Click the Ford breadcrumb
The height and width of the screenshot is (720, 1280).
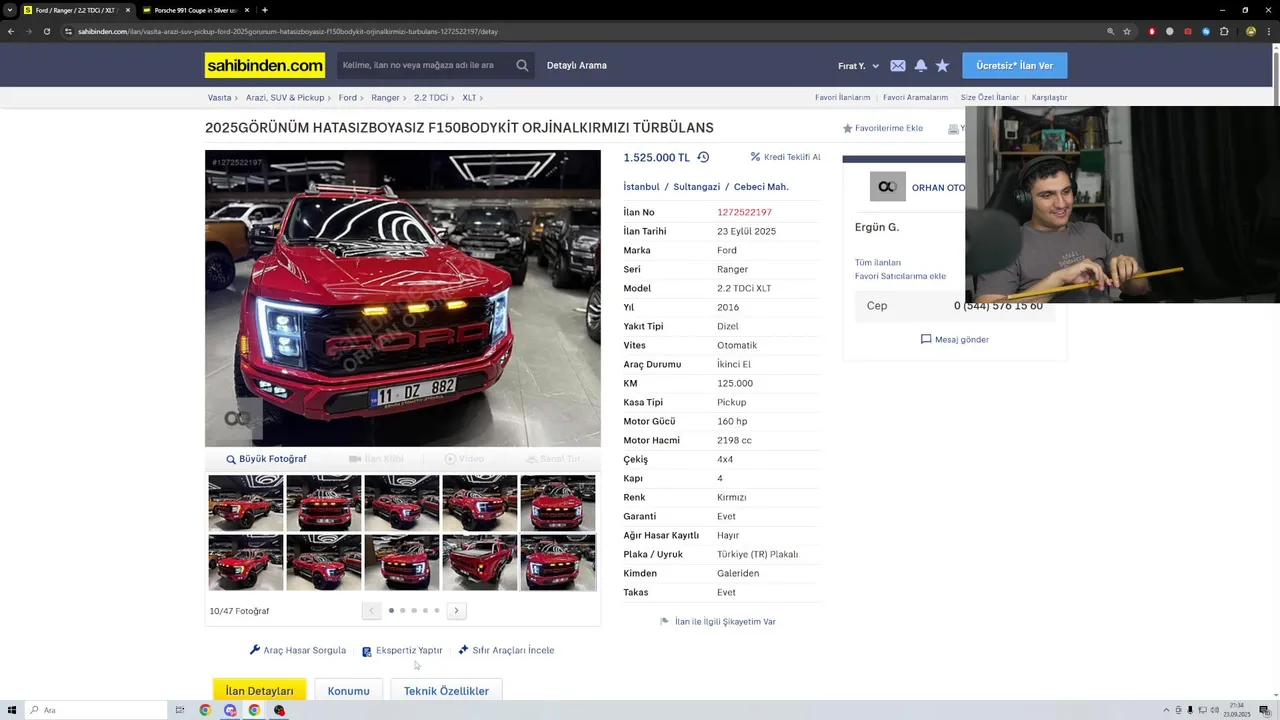pos(348,97)
